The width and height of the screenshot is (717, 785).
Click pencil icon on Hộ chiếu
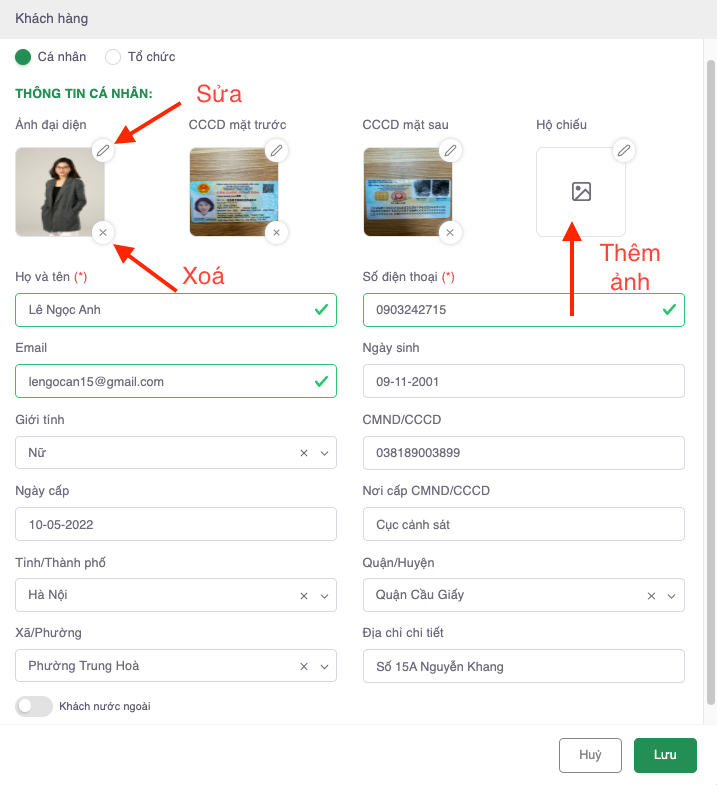[624, 151]
